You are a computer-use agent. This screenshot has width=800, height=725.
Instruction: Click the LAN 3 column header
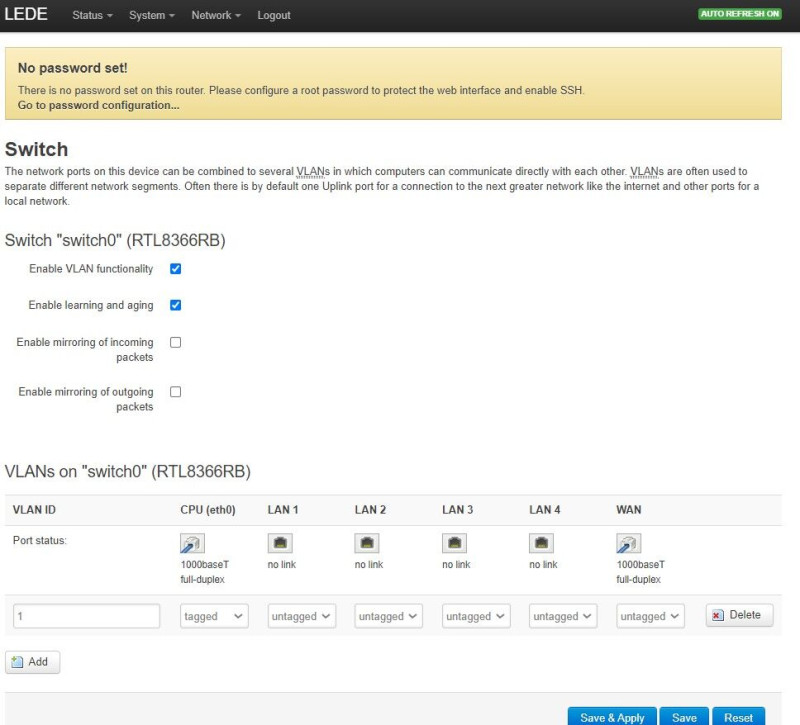[458, 510]
